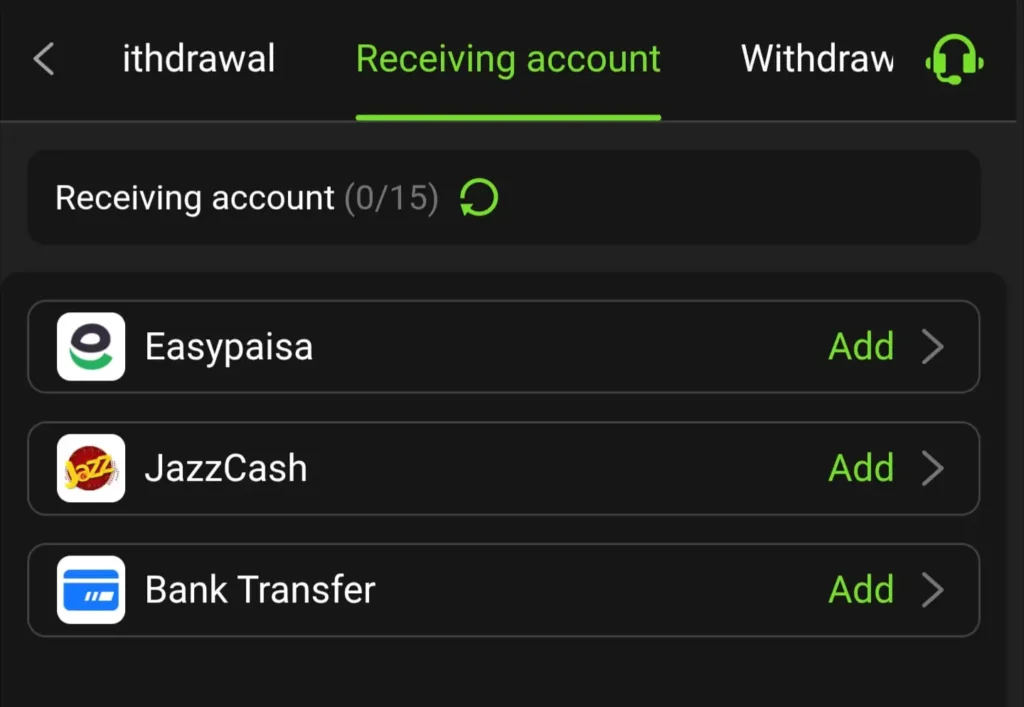
Task: Refresh the receiving account list
Action: coord(479,198)
